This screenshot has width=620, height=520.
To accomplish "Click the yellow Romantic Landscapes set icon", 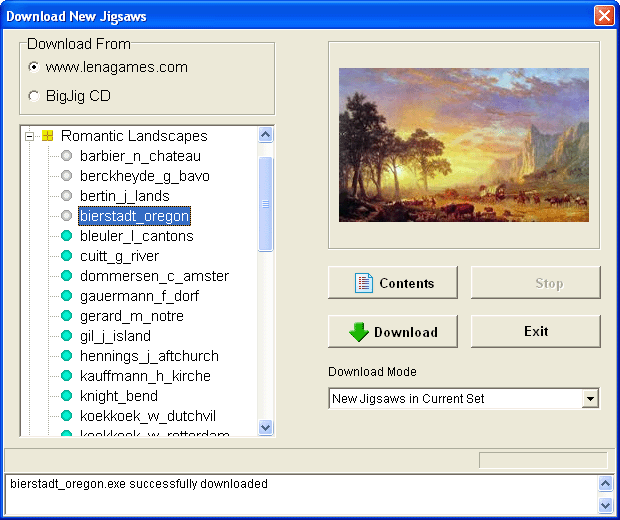I will point(47,136).
